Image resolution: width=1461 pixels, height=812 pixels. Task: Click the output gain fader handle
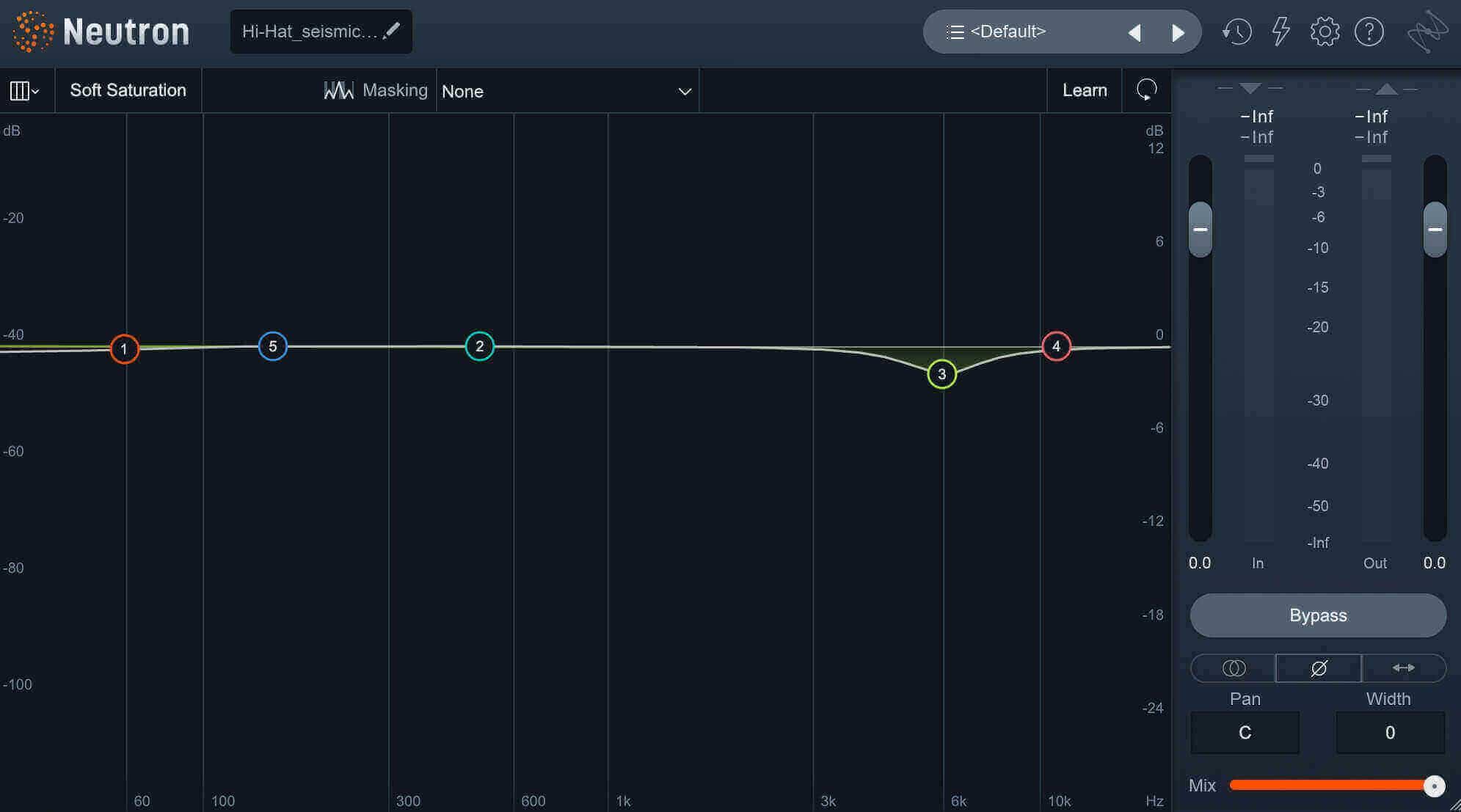1435,230
